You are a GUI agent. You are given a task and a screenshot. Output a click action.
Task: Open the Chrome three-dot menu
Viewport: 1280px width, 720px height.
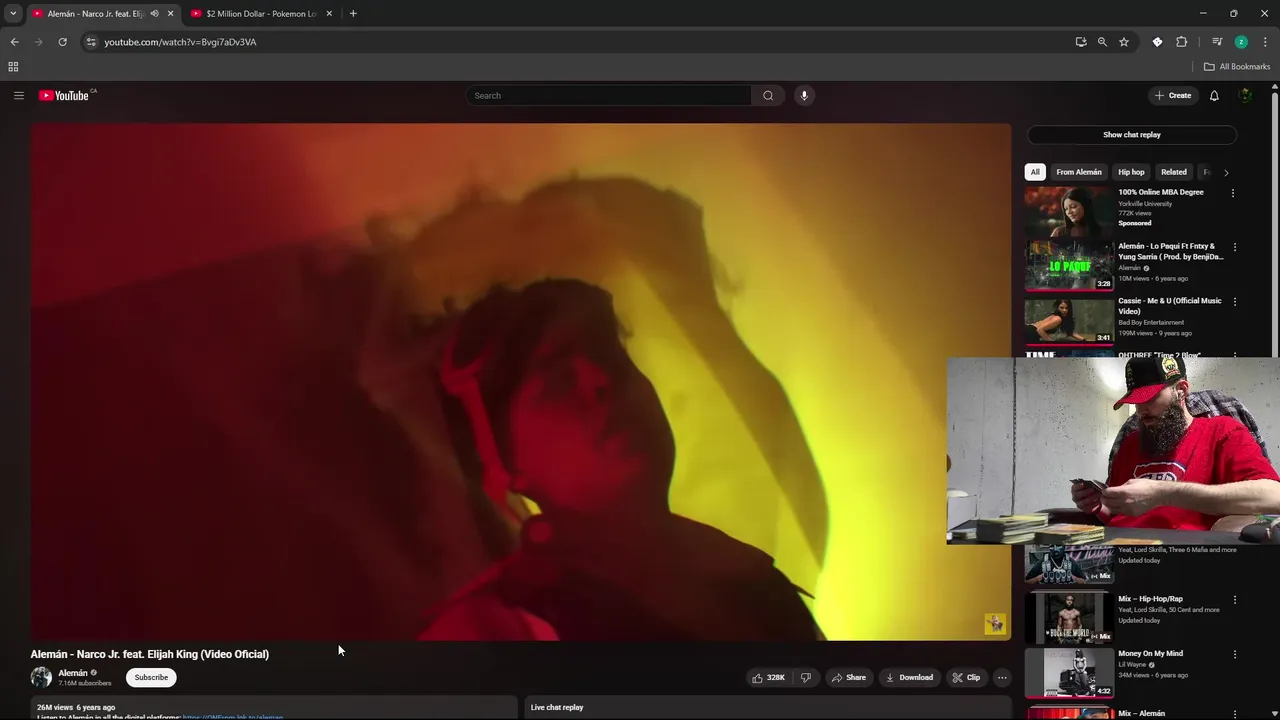tap(1265, 42)
